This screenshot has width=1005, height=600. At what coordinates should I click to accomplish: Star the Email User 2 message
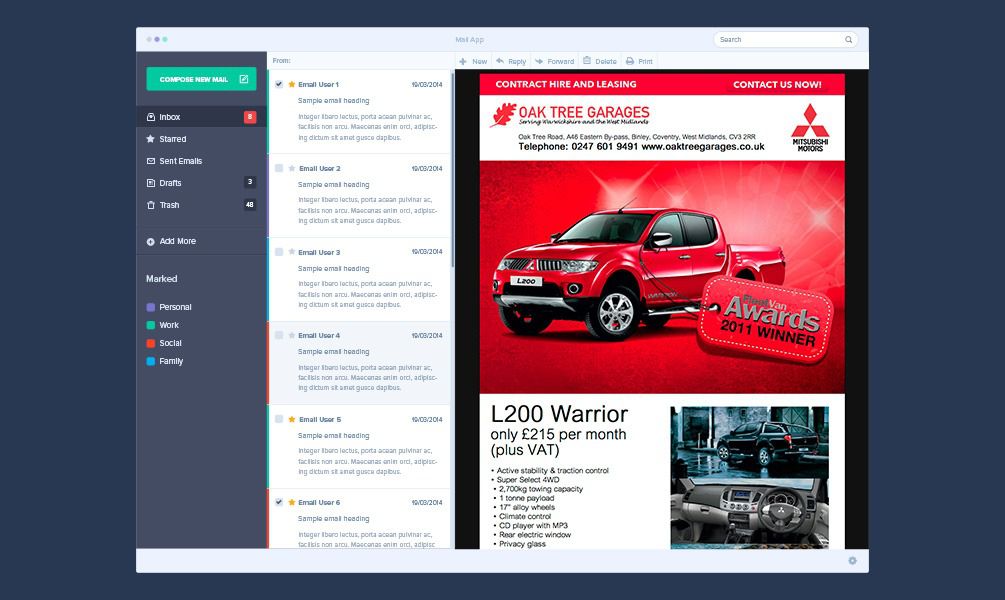click(292, 168)
